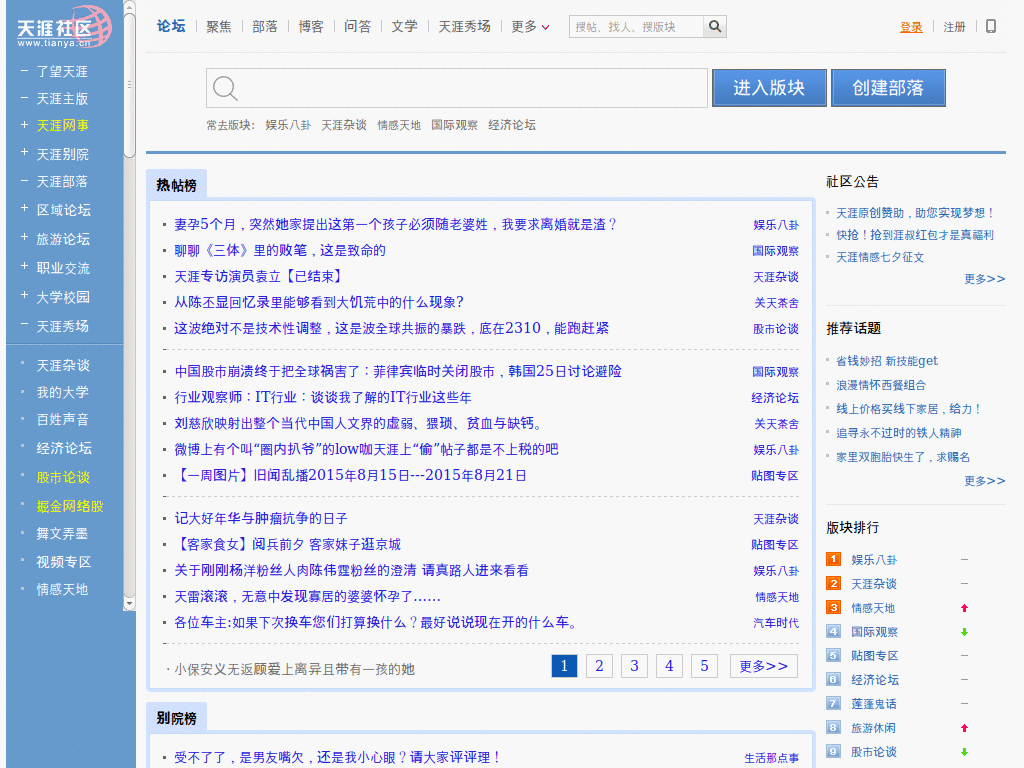Image resolution: width=1024 pixels, height=768 pixels.
Task: Select the 热帖榜 tab
Action: 176,185
